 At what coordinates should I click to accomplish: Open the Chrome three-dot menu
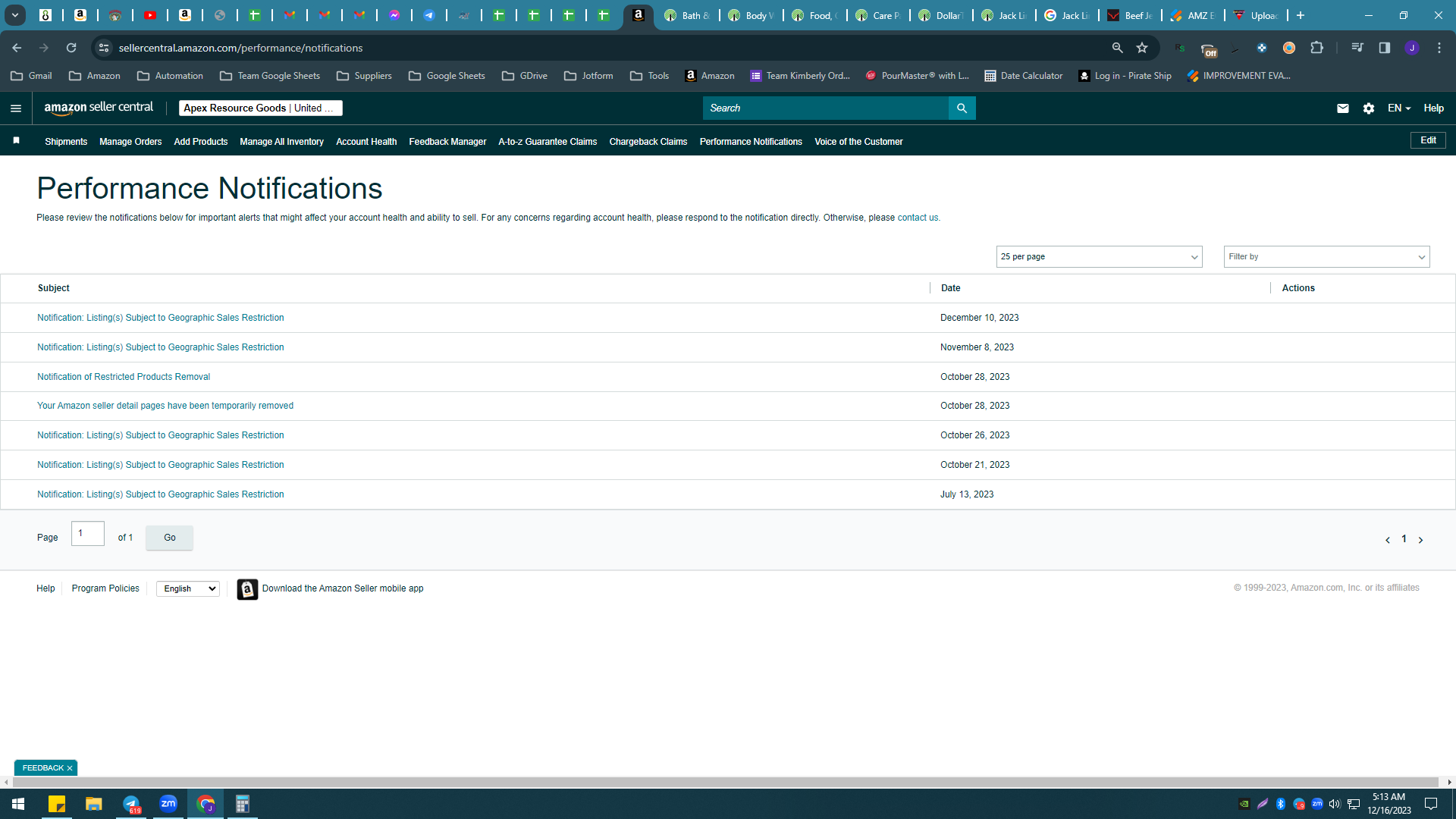point(1439,48)
